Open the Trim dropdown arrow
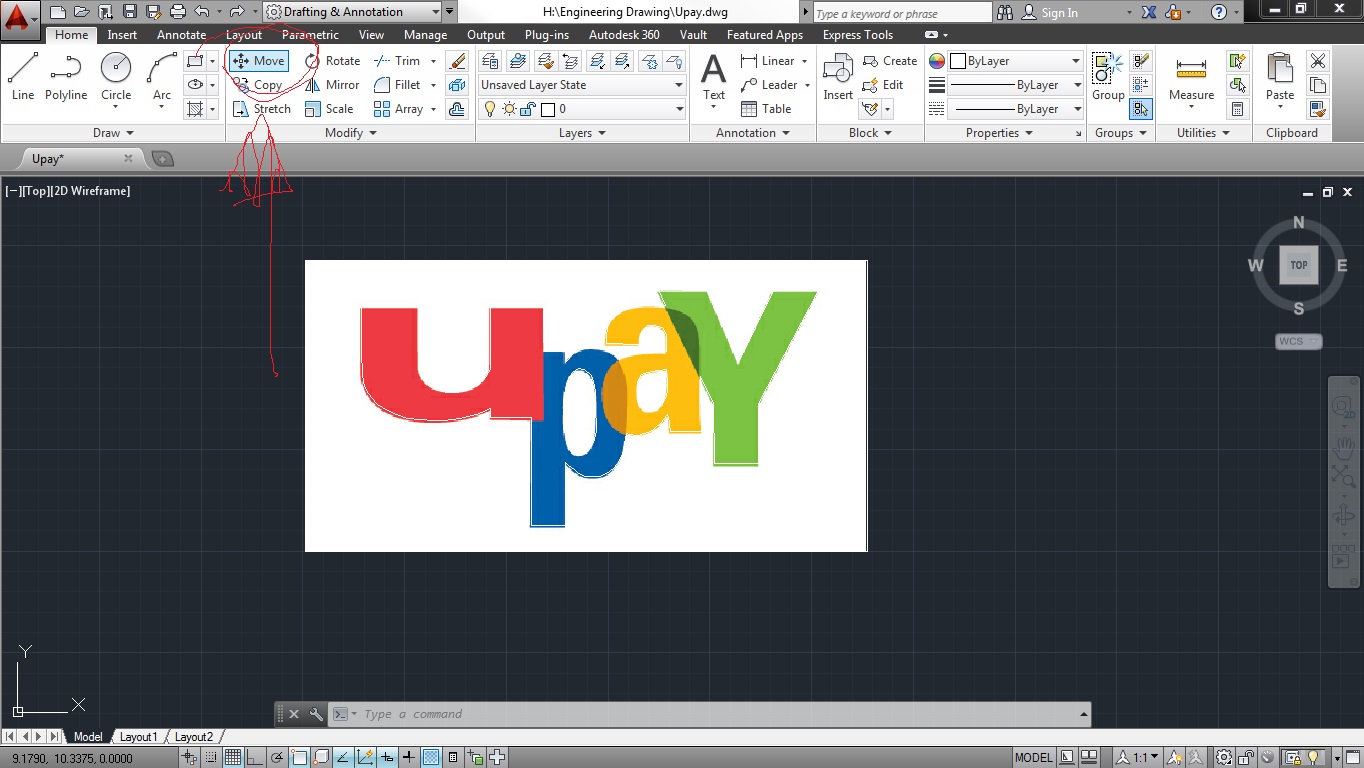Screen dimensions: 1364x768 [433, 61]
